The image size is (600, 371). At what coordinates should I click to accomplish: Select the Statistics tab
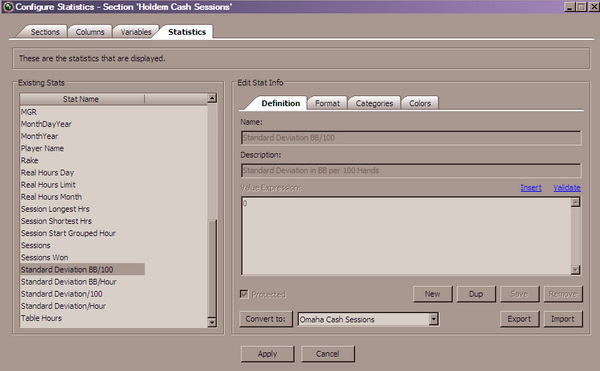[187, 32]
